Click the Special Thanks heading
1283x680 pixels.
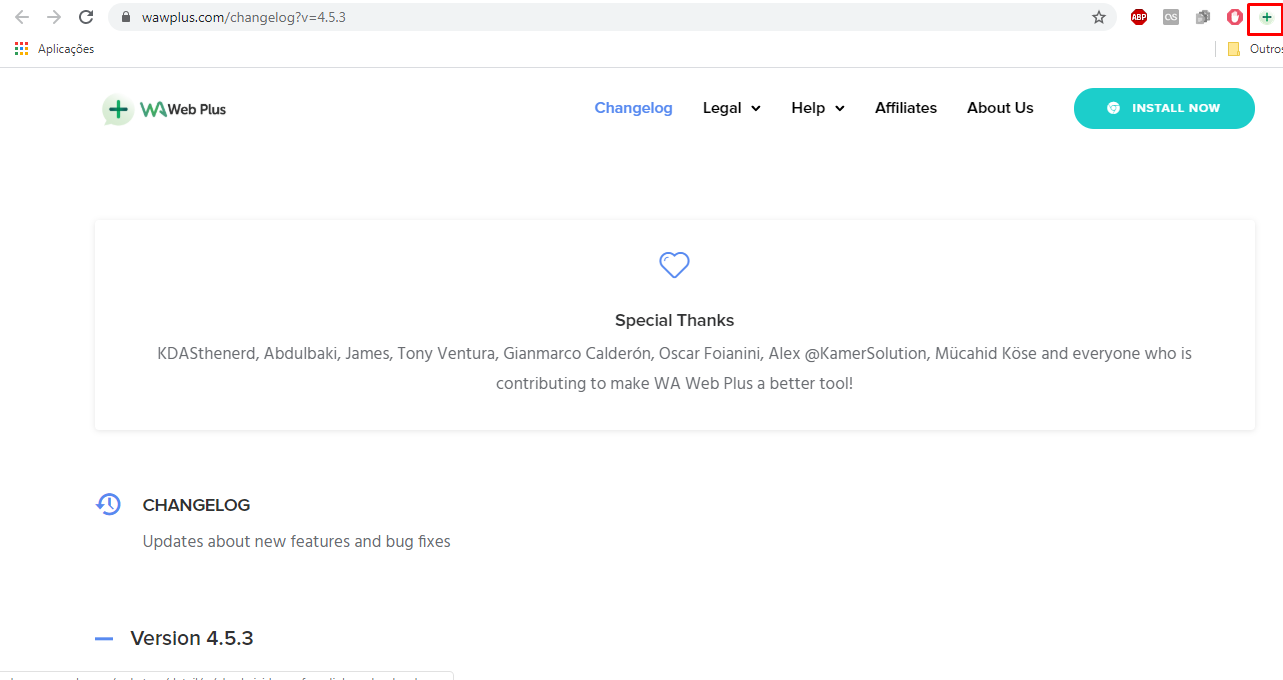675,320
